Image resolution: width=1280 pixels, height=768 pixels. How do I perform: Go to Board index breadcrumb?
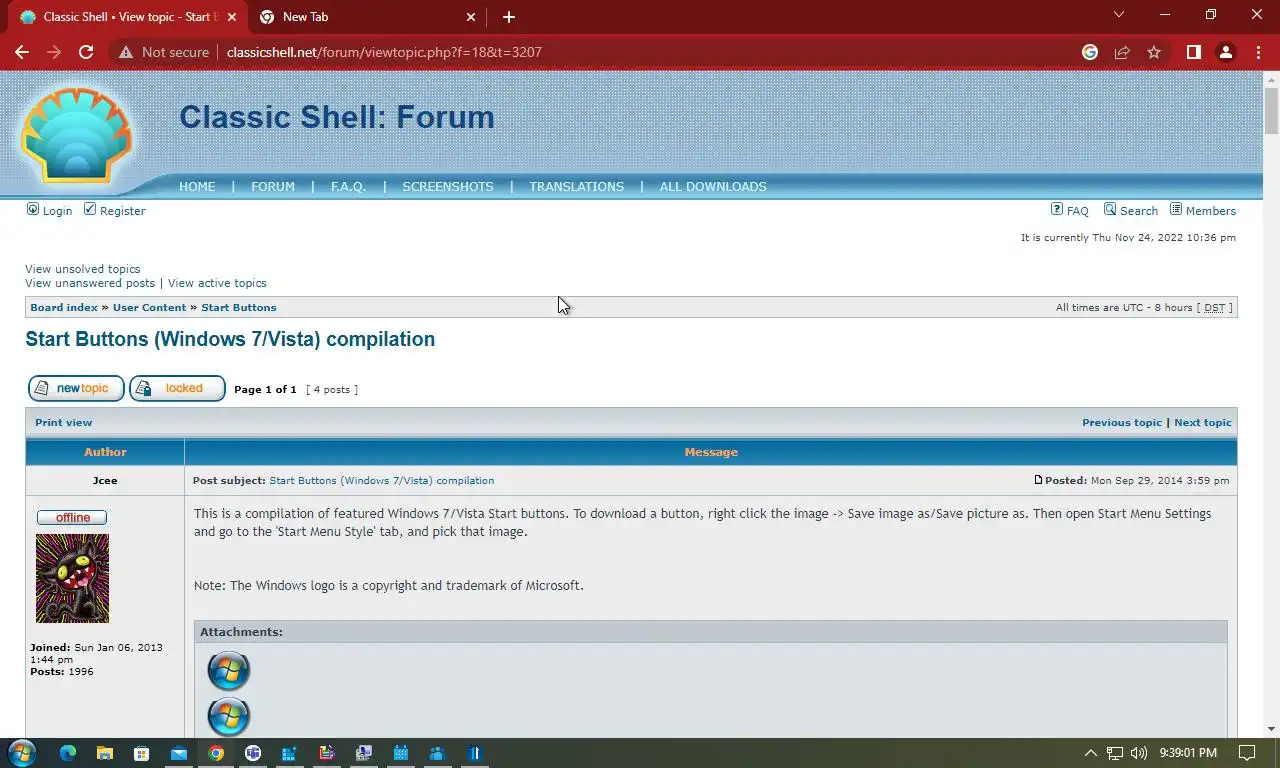click(x=64, y=308)
